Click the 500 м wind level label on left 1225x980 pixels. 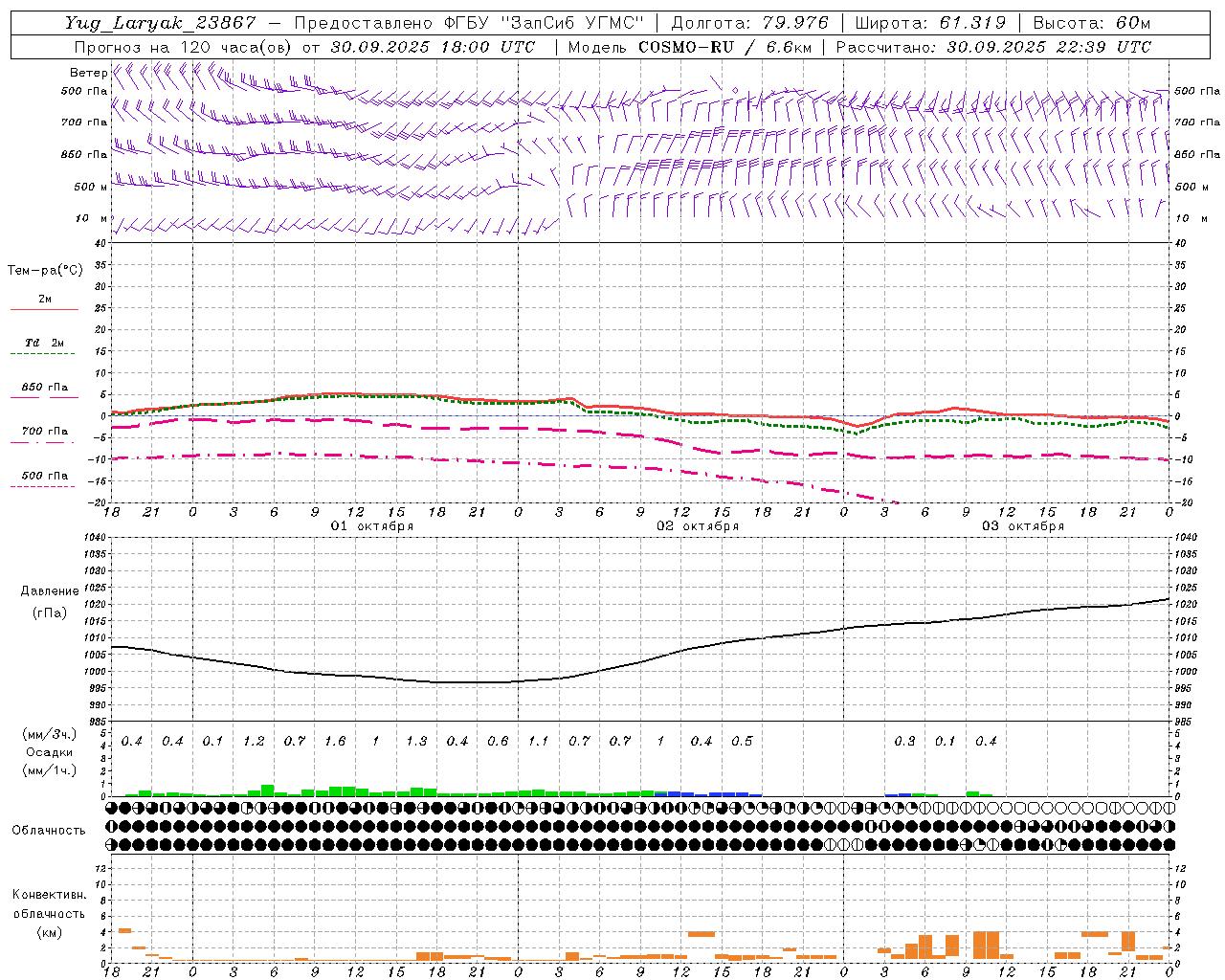[x=91, y=188]
